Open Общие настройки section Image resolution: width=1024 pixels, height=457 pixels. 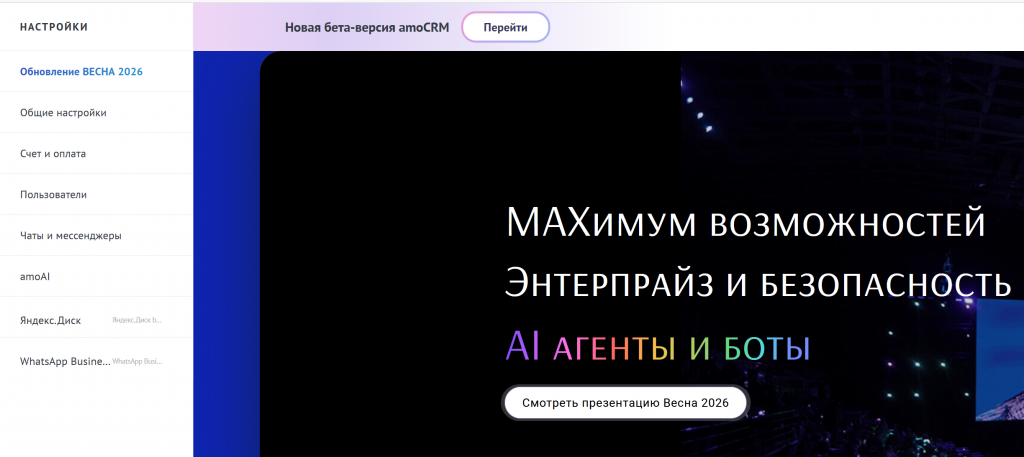[96, 113]
